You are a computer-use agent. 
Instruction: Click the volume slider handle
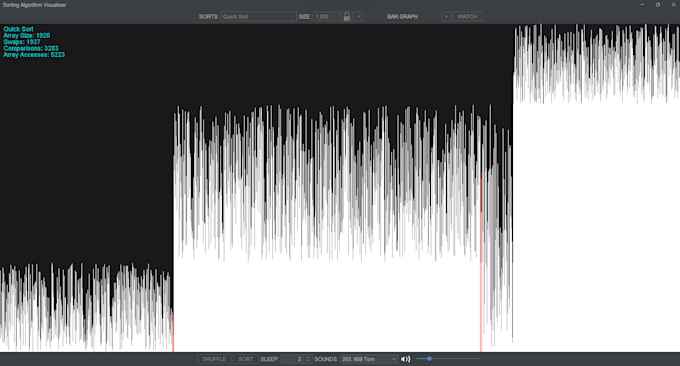coord(429,359)
